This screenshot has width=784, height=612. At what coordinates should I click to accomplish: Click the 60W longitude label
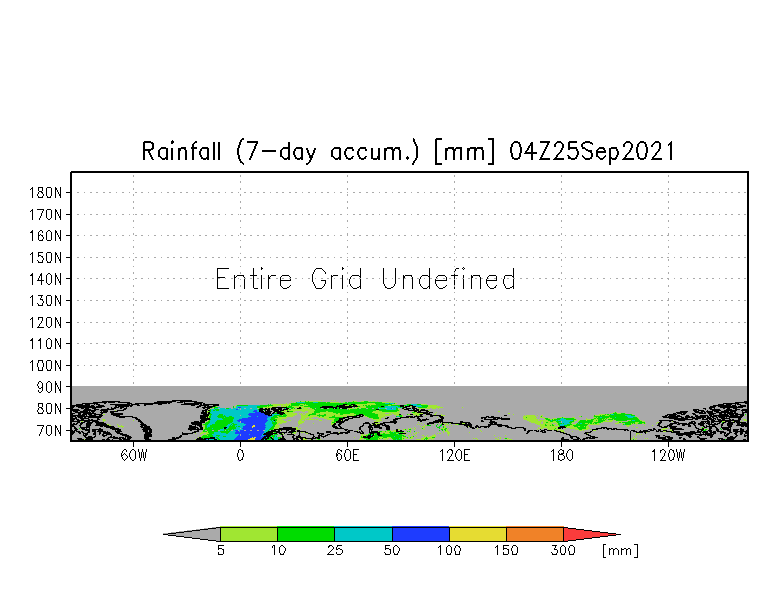point(134,456)
